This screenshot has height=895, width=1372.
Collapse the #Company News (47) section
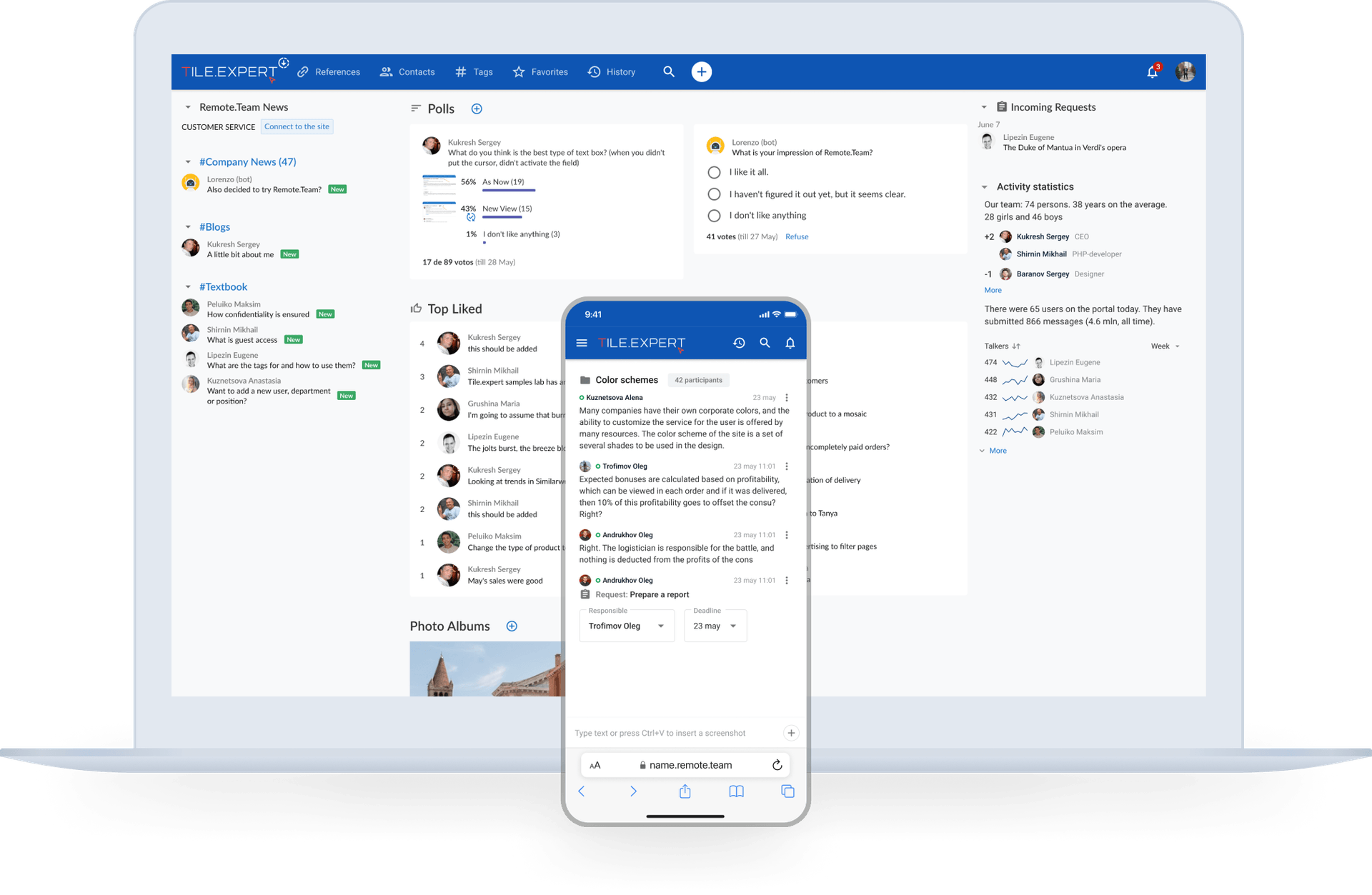coord(188,162)
